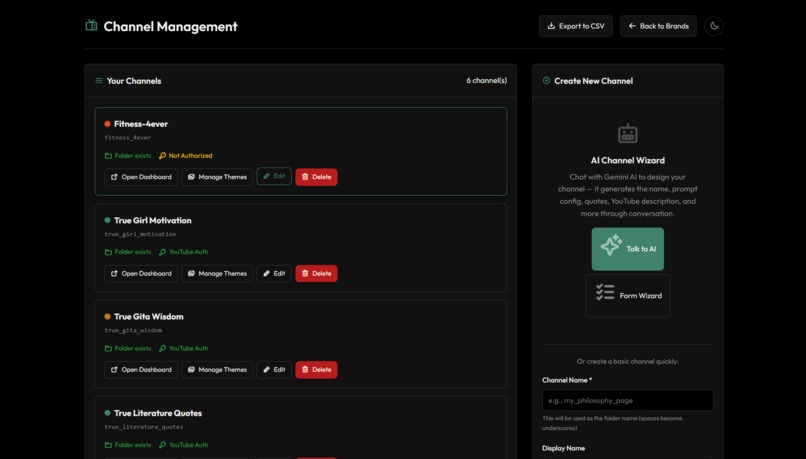Click the green status dot of True Girl Motivation
This screenshot has height=459, width=806.
coord(107,220)
